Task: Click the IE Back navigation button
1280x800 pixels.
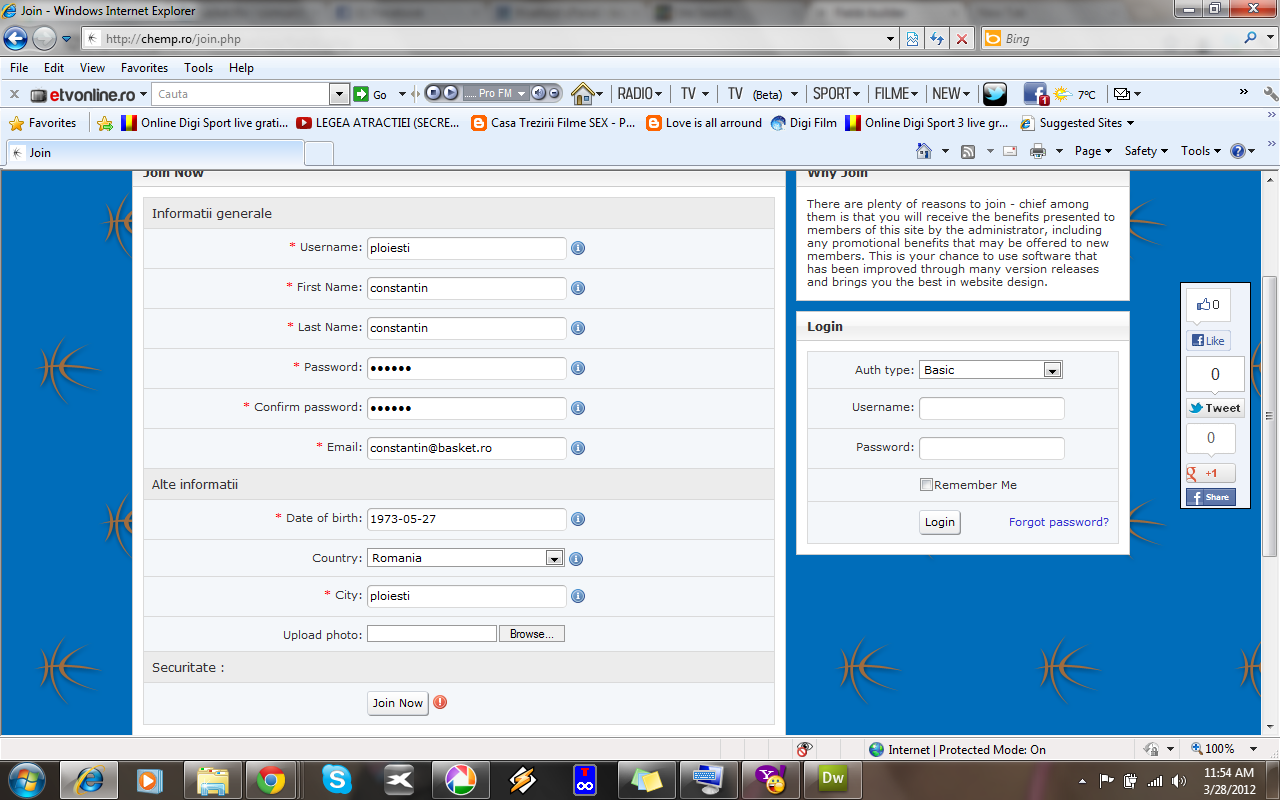Action: point(16,39)
